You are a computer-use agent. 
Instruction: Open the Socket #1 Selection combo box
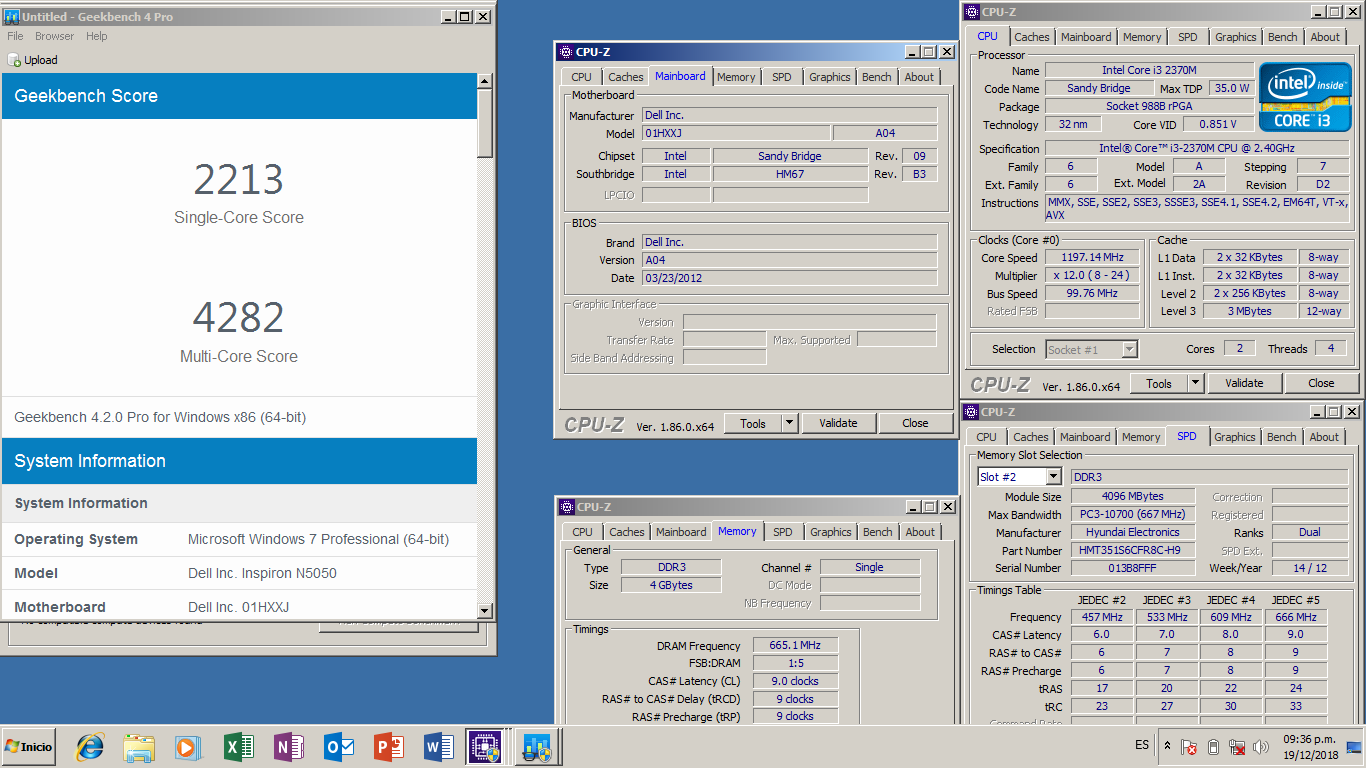1092,349
